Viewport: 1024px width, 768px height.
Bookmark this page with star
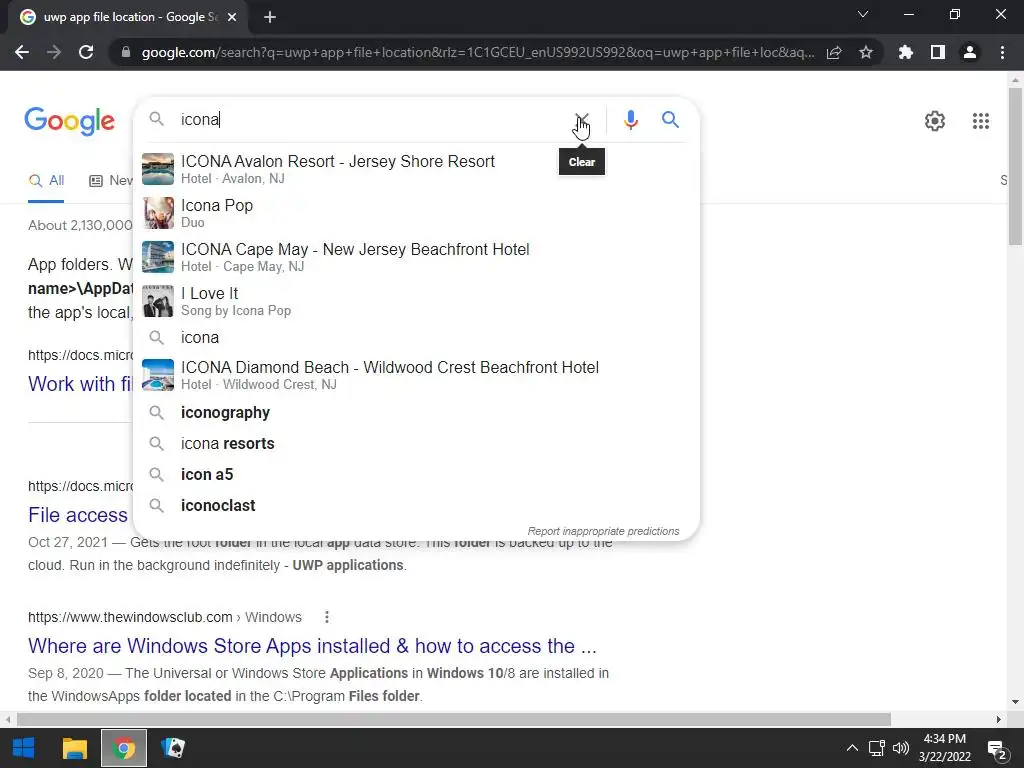pyautogui.click(x=866, y=52)
